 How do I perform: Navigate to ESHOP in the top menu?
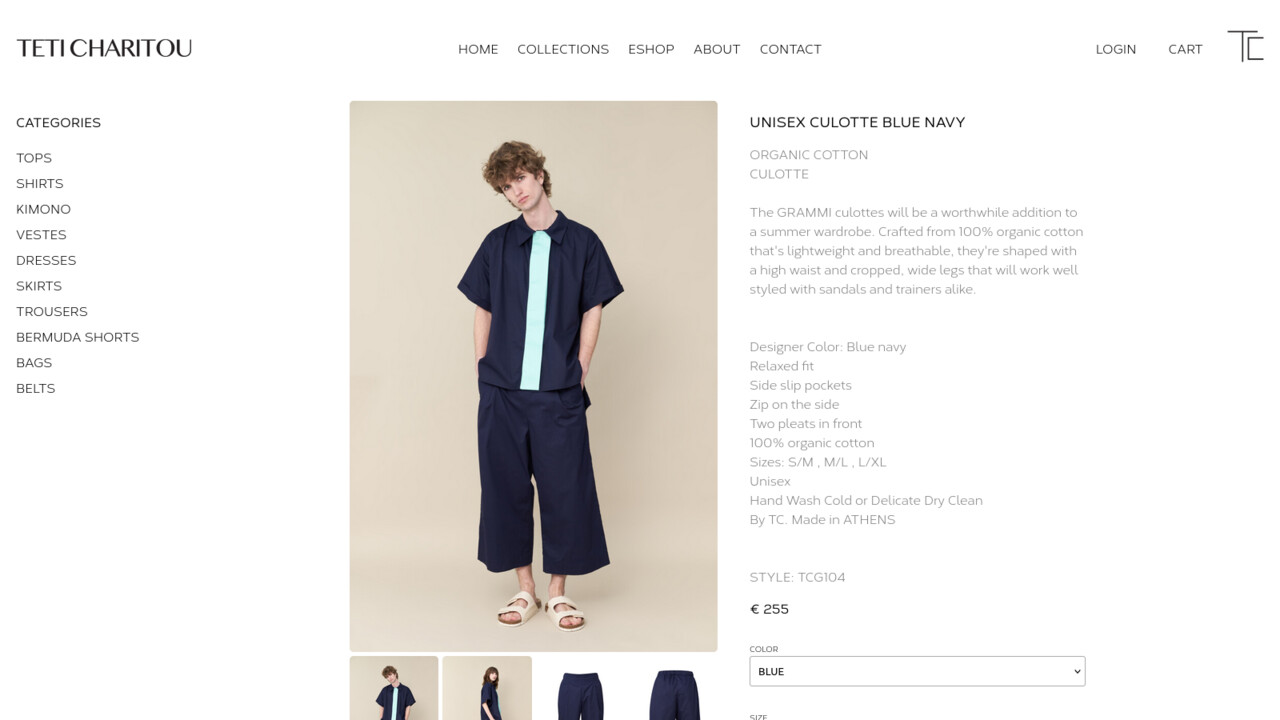pyautogui.click(x=651, y=49)
